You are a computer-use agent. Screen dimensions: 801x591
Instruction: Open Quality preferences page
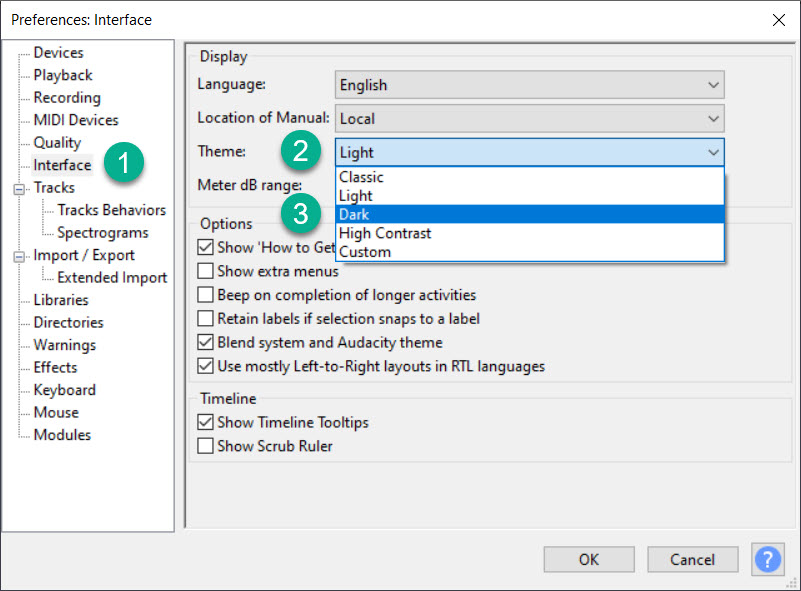57,143
